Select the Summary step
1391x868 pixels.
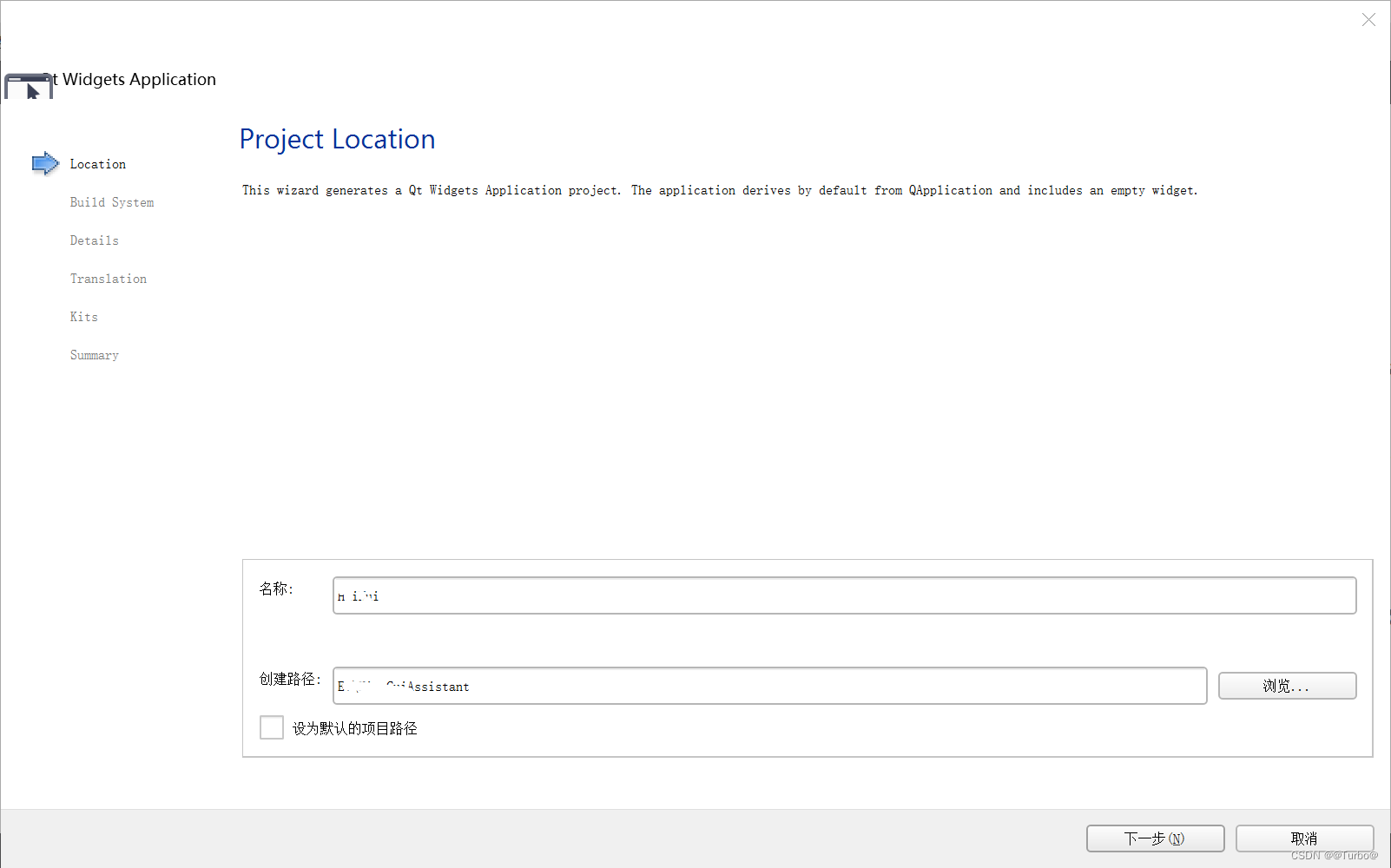click(x=95, y=355)
